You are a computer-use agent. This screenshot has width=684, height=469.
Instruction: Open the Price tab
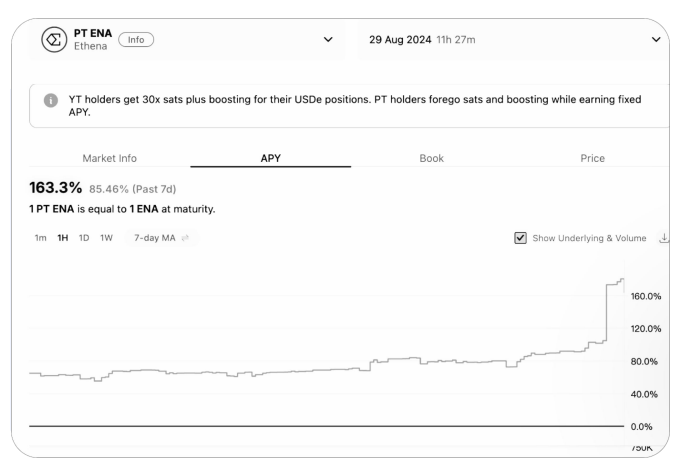592,158
